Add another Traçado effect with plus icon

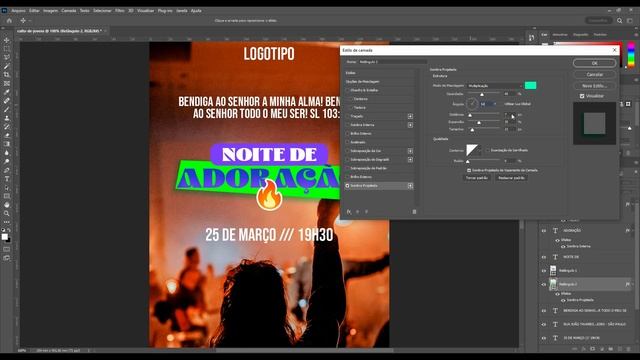(x=410, y=116)
